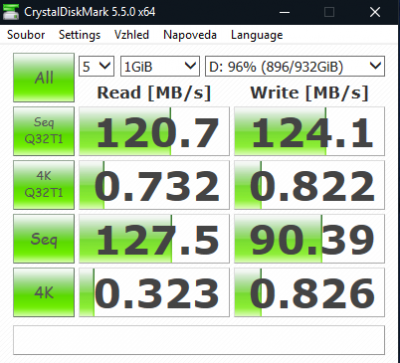Open the Vzhled menu
The image size is (400, 363).
[131, 35]
